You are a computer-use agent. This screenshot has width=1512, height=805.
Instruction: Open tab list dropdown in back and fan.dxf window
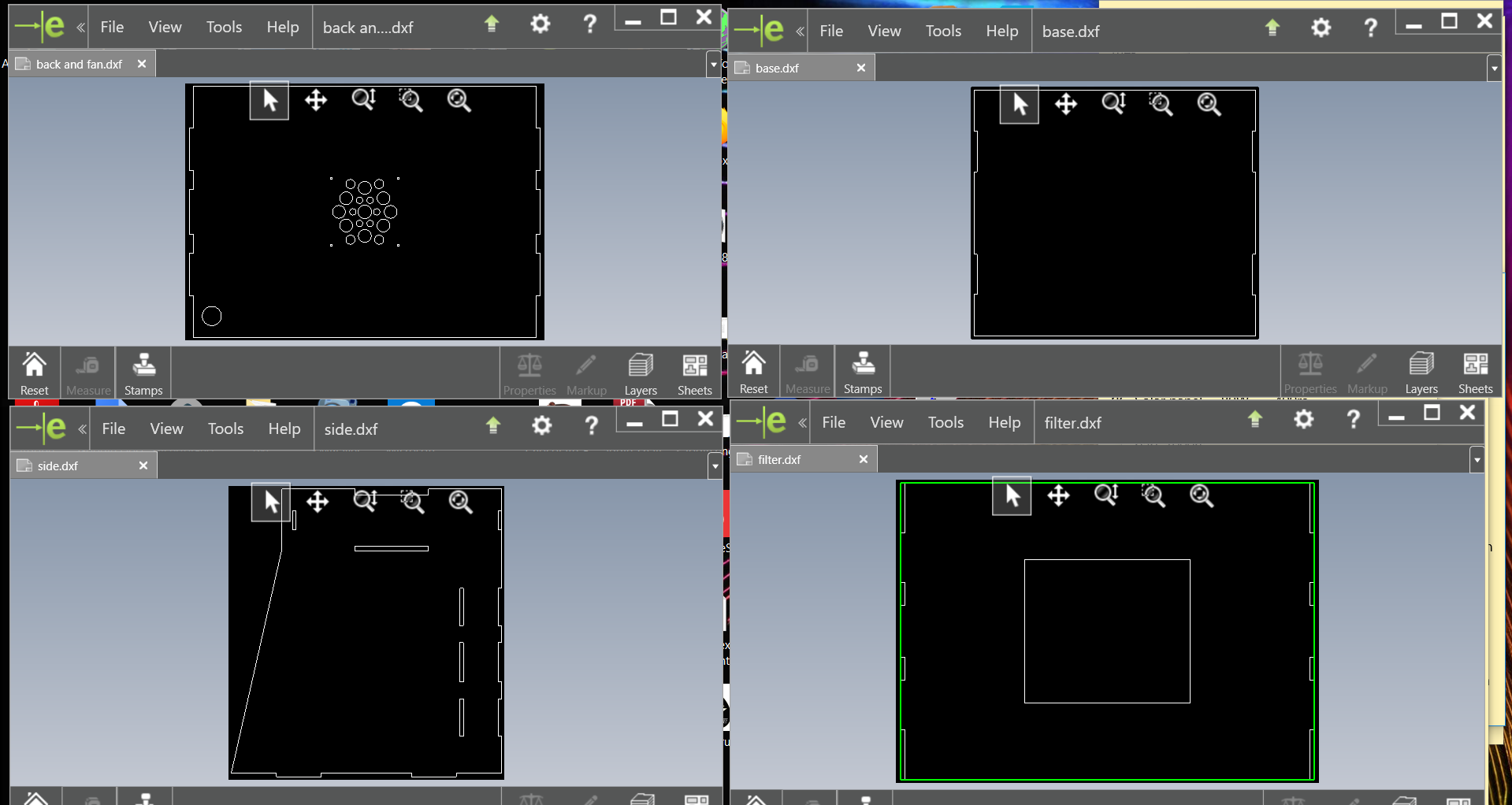click(x=714, y=65)
